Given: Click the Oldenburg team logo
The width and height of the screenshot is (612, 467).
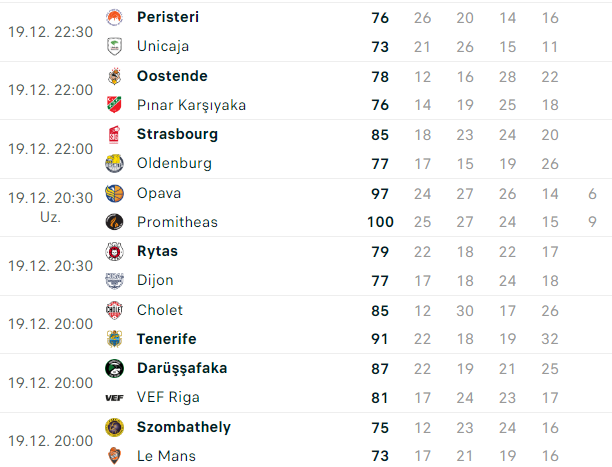Looking at the screenshot, I should coord(114,164).
